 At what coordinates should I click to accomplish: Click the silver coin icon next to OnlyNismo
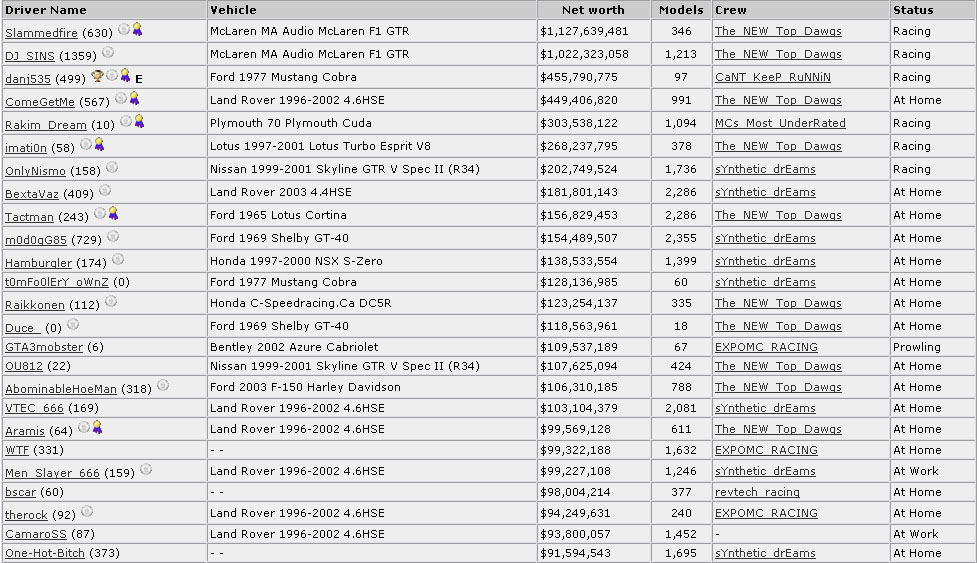(x=112, y=167)
